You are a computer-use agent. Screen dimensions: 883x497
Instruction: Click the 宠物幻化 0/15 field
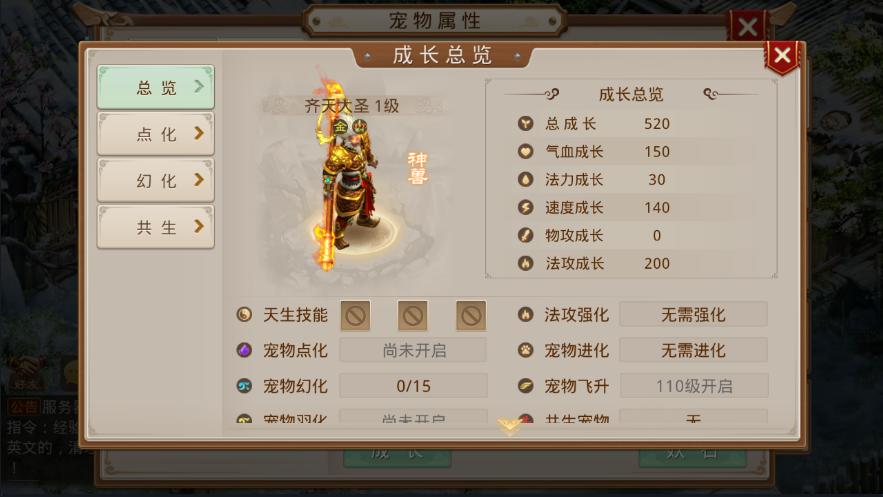click(x=413, y=386)
